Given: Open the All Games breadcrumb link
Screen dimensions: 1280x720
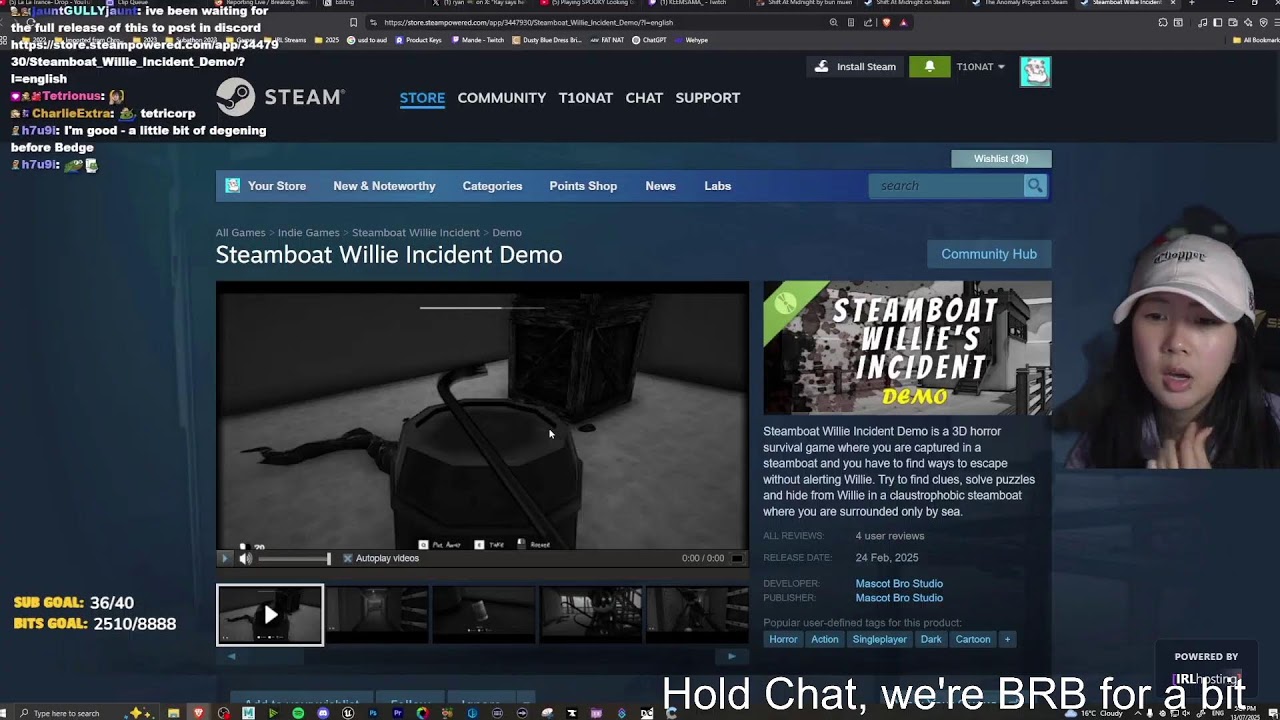Looking at the screenshot, I should [x=241, y=233].
